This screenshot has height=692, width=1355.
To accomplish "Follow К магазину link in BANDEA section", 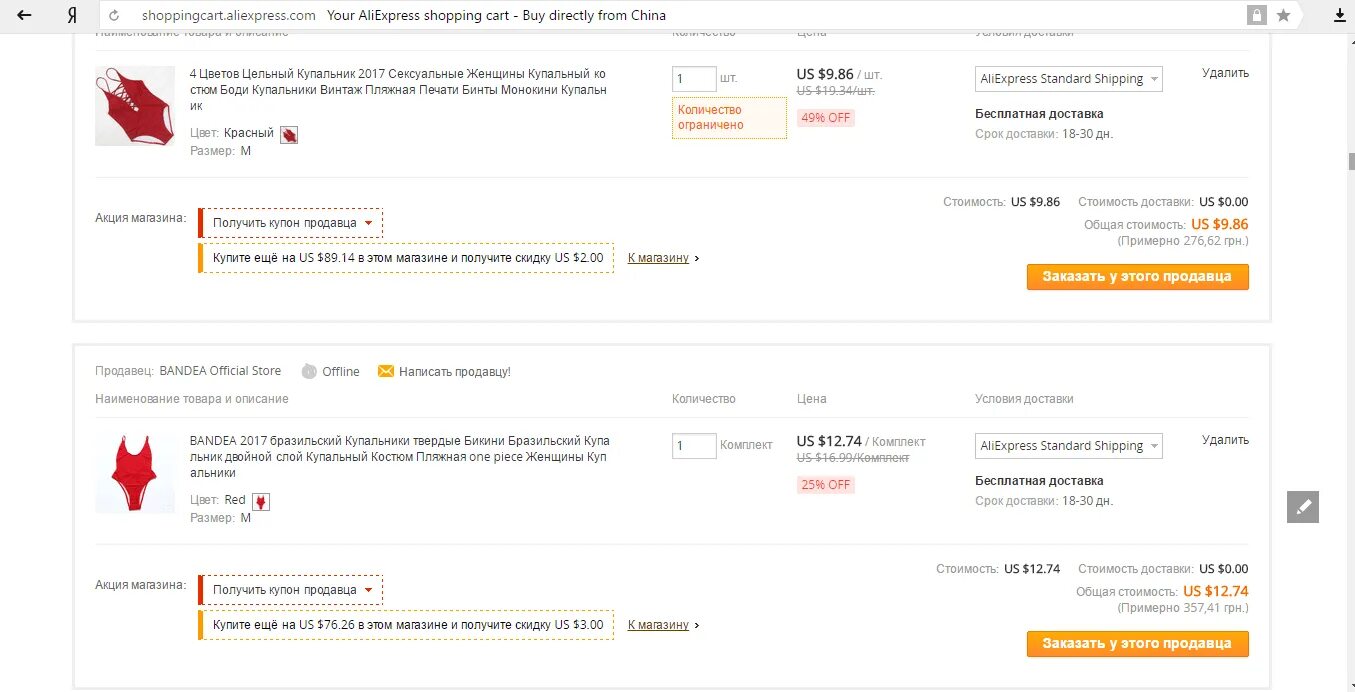I will coord(659,625).
